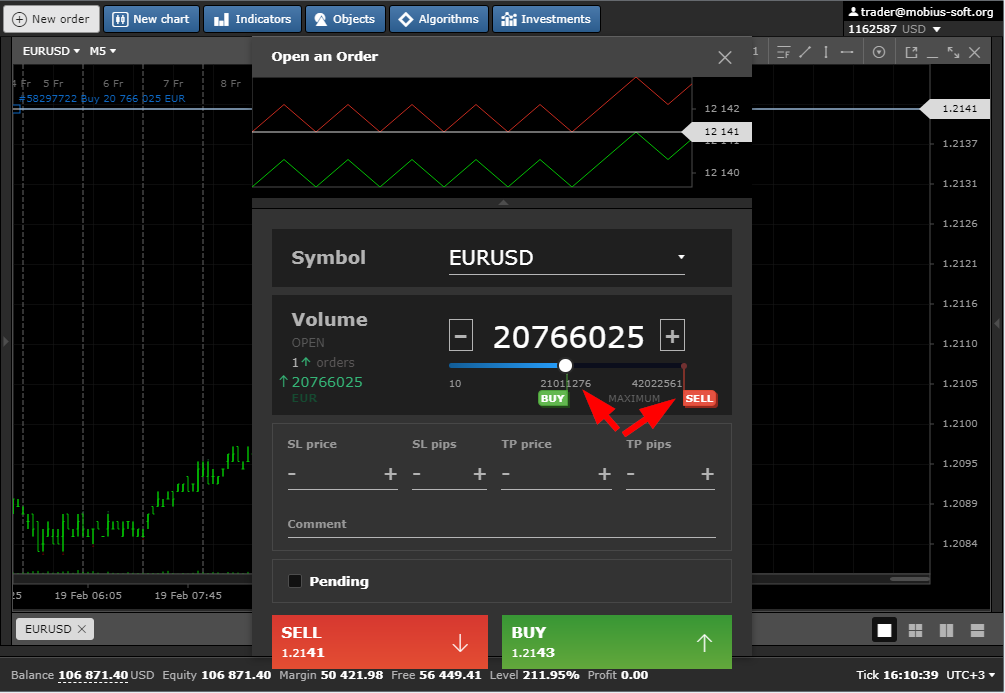
Task: Open the circled down-arrow chart menu
Action: pos(879,53)
